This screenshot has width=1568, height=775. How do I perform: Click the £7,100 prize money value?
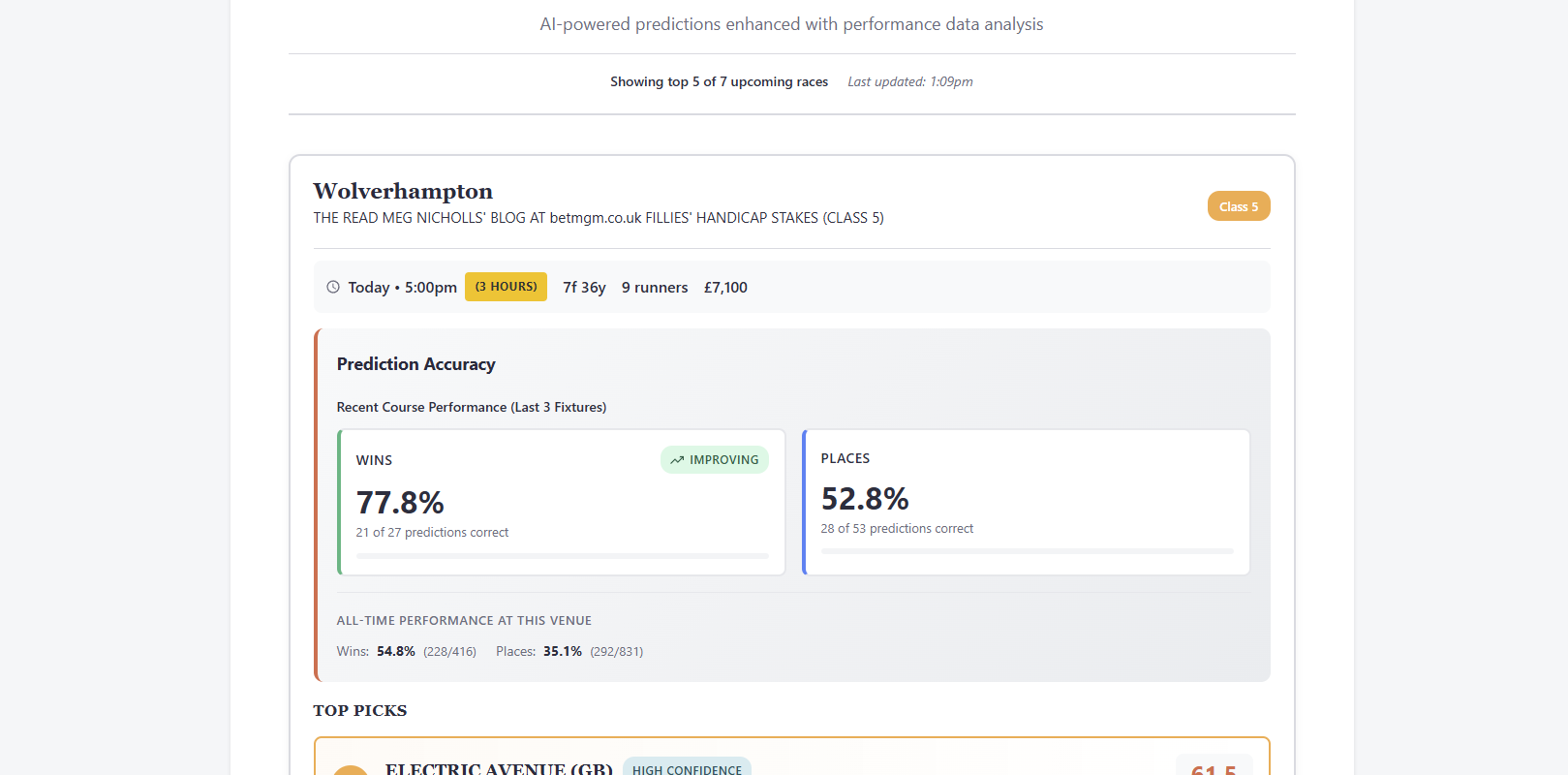click(x=725, y=288)
